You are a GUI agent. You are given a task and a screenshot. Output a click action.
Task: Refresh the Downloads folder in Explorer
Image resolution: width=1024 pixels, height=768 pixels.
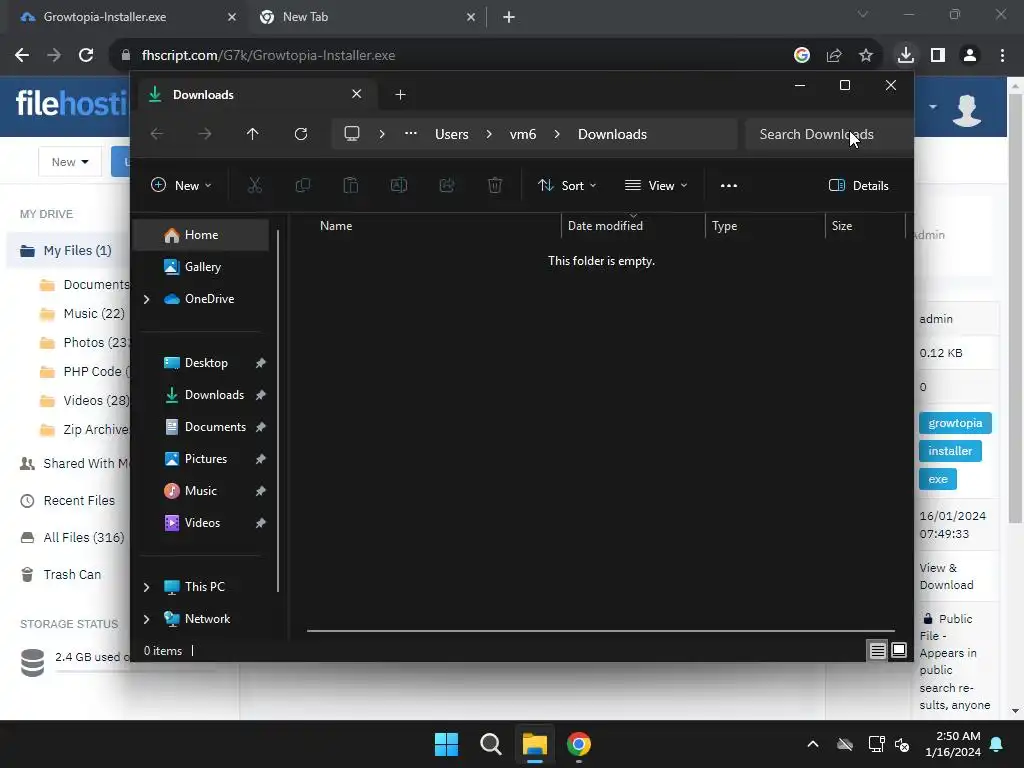(x=300, y=134)
